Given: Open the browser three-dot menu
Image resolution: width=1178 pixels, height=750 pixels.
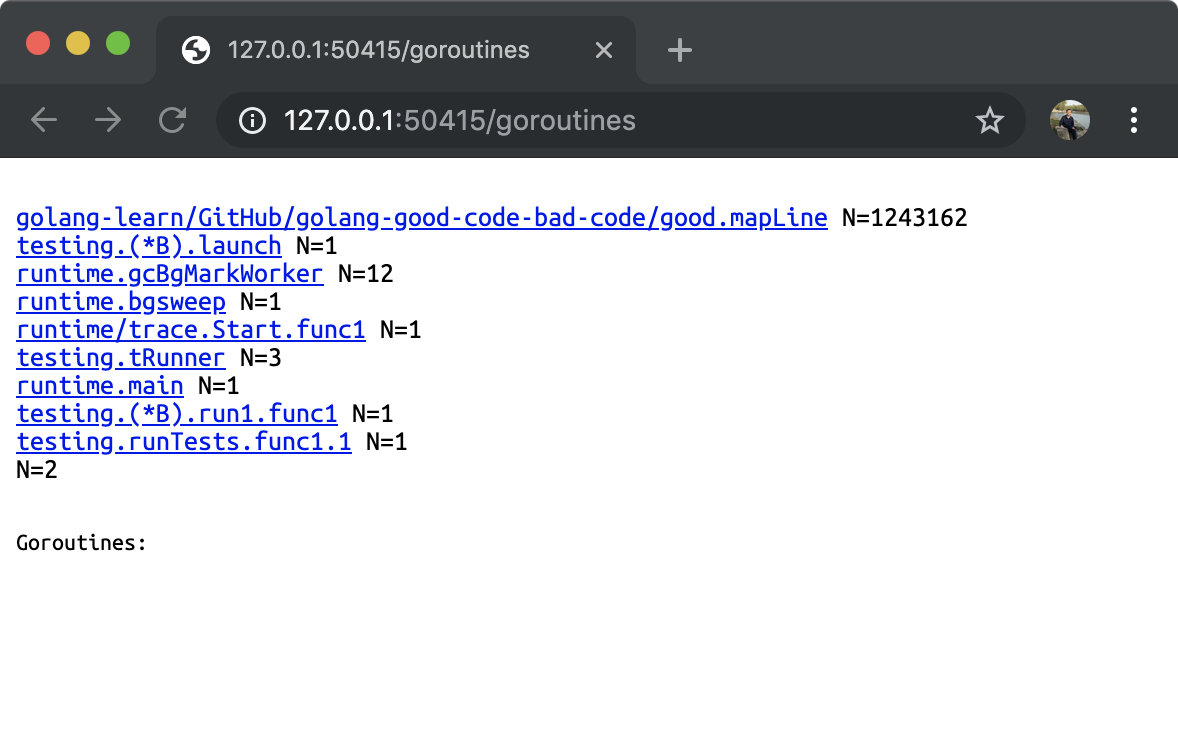Looking at the screenshot, I should (1133, 121).
